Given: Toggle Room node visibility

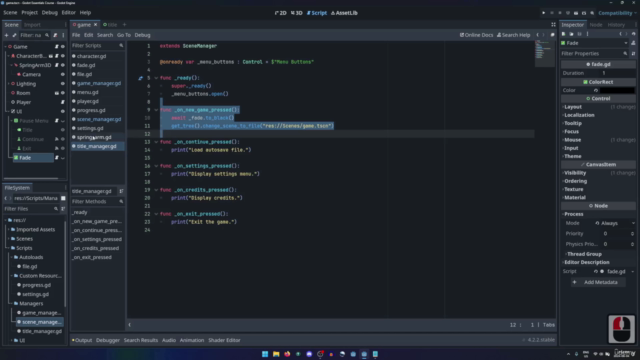Looking at the screenshot, I should point(62,93).
